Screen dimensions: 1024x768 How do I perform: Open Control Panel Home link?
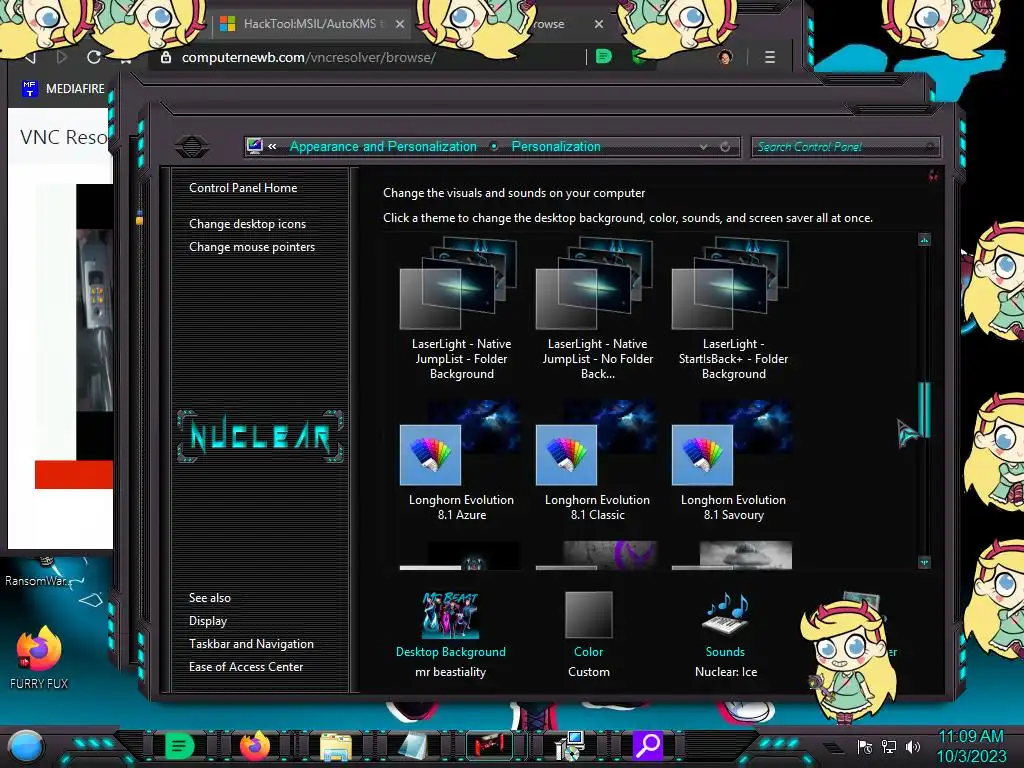tap(243, 188)
